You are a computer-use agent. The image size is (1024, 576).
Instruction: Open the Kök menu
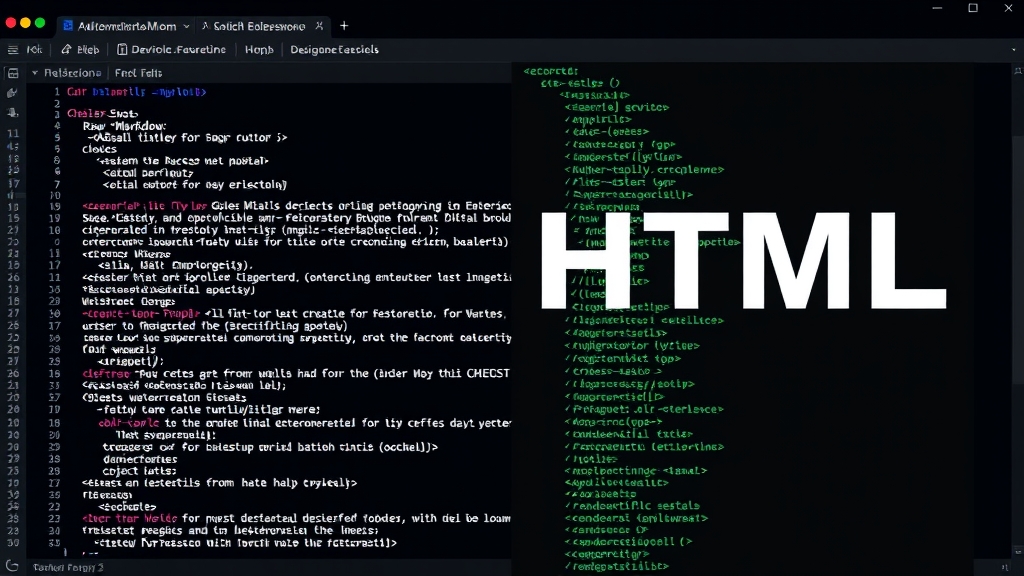(33, 48)
